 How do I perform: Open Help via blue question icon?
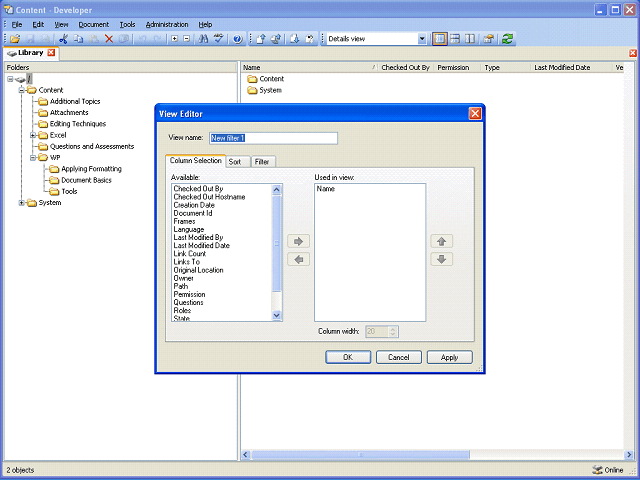(238, 39)
